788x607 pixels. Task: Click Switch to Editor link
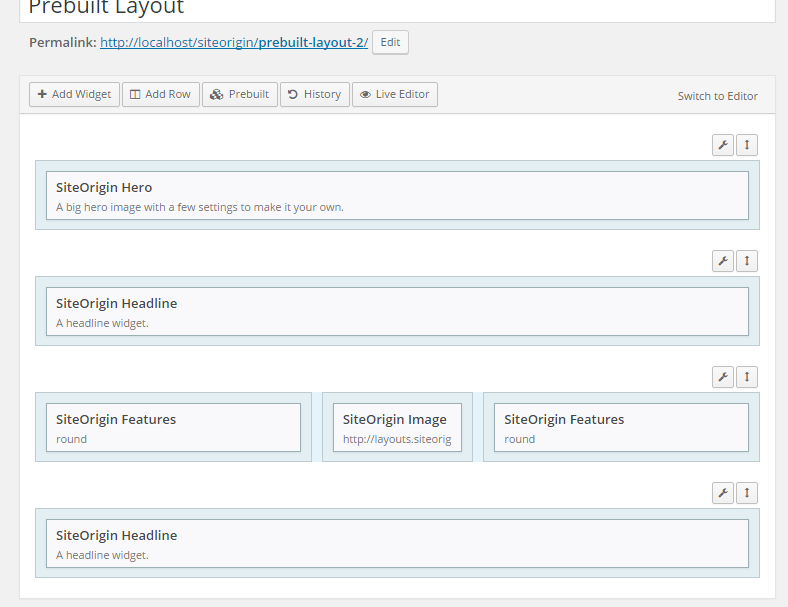tap(717, 96)
